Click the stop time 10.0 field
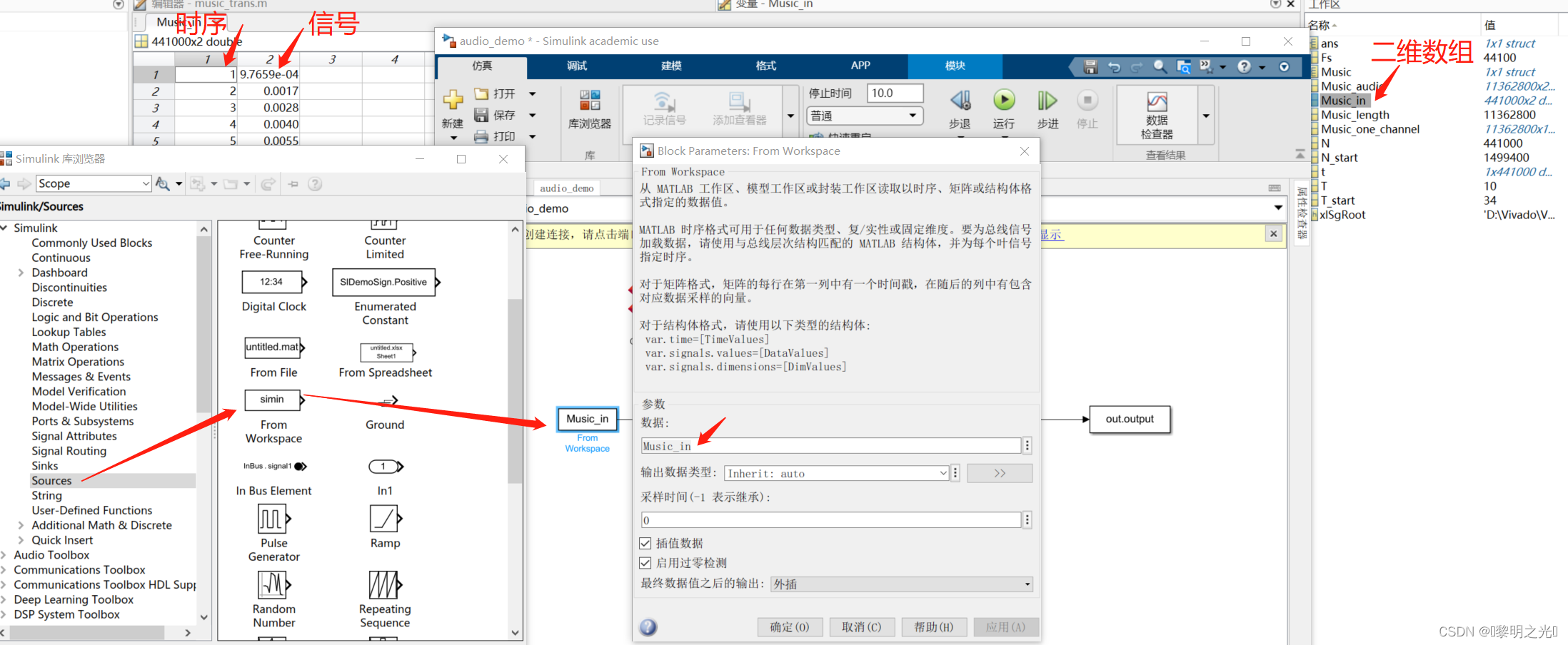 (895, 93)
